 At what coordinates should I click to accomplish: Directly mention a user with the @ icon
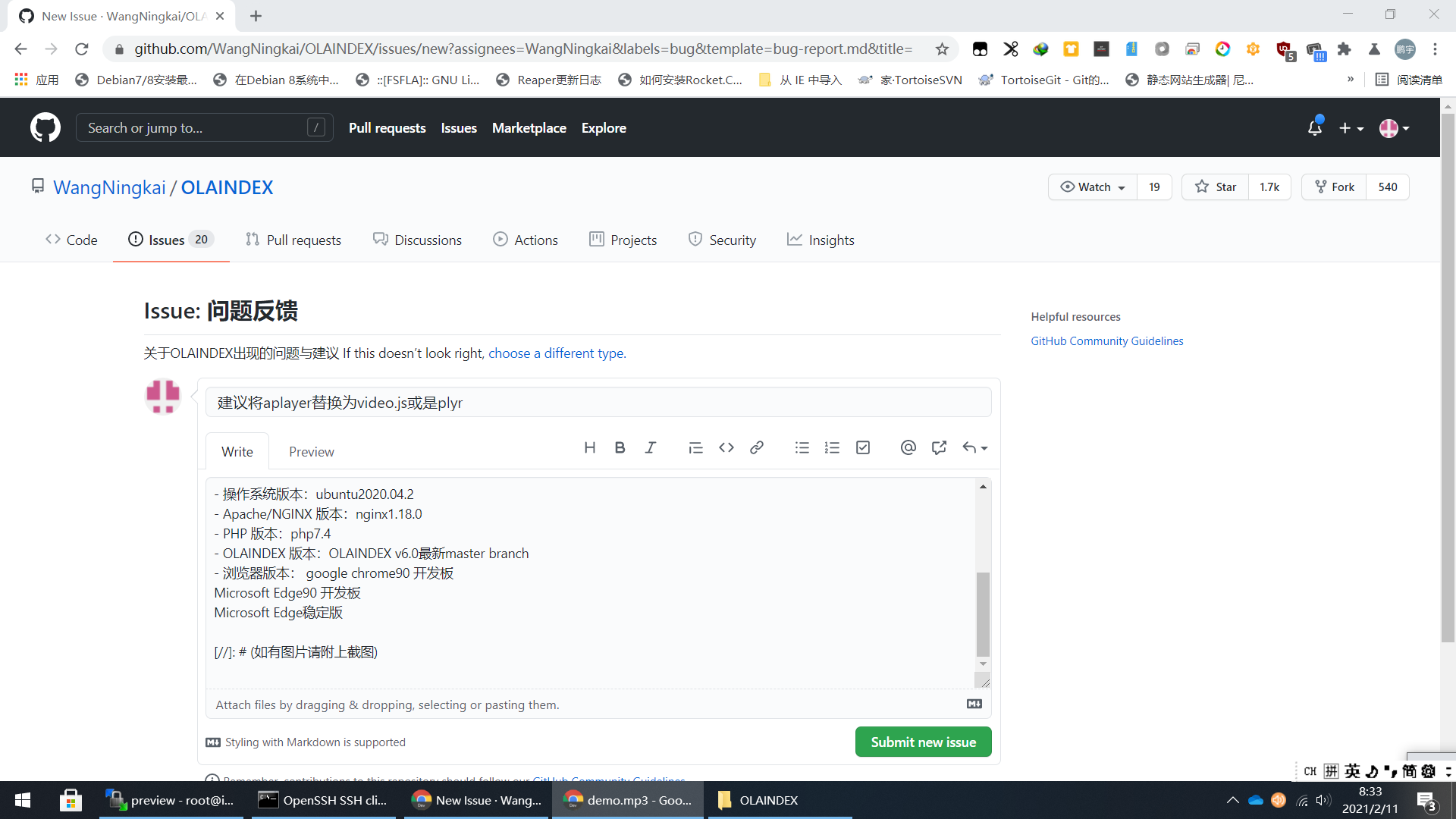(x=908, y=447)
